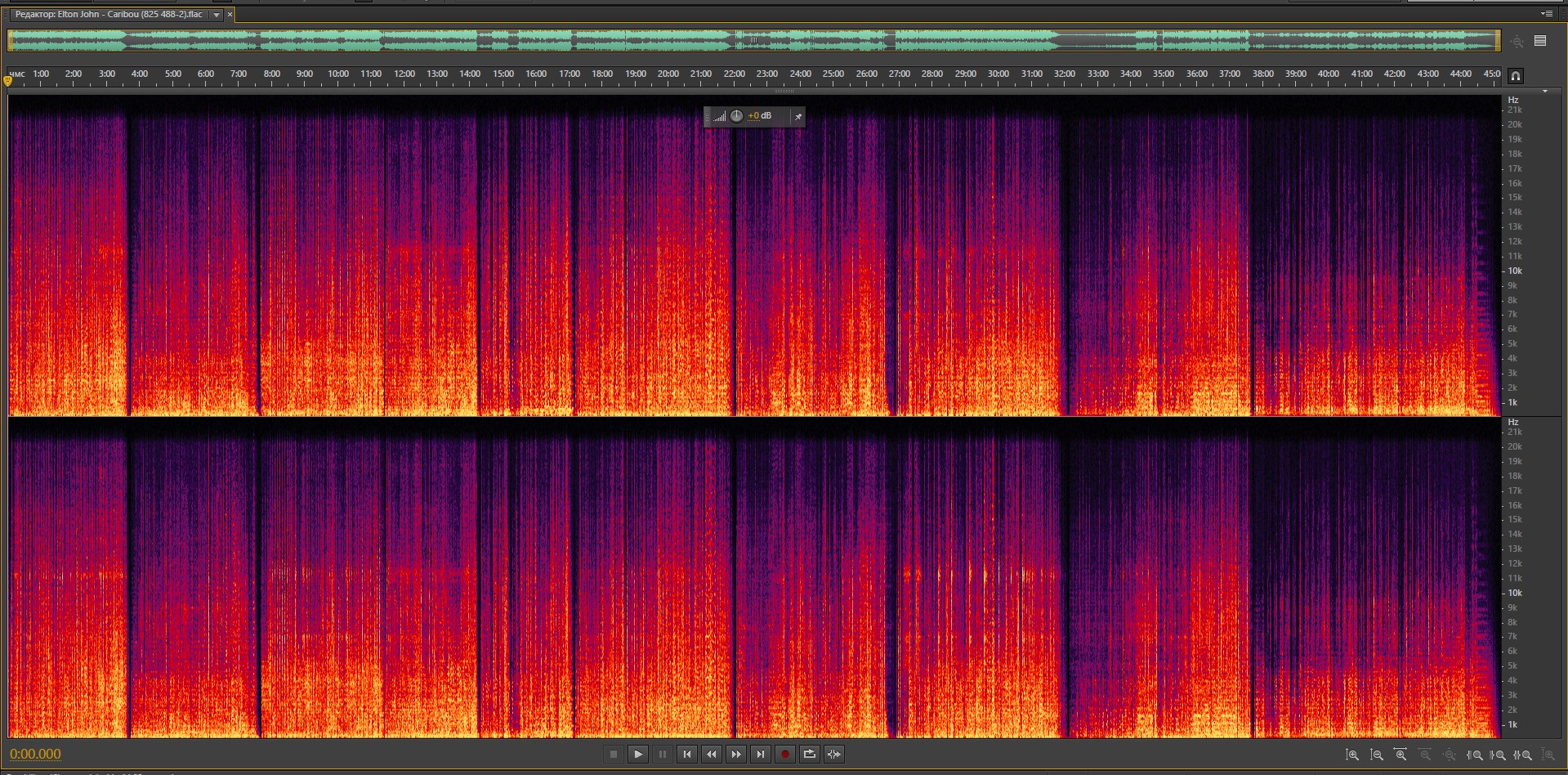
Task: Click the +0 dB gain knob in HUD
Action: tap(736, 116)
